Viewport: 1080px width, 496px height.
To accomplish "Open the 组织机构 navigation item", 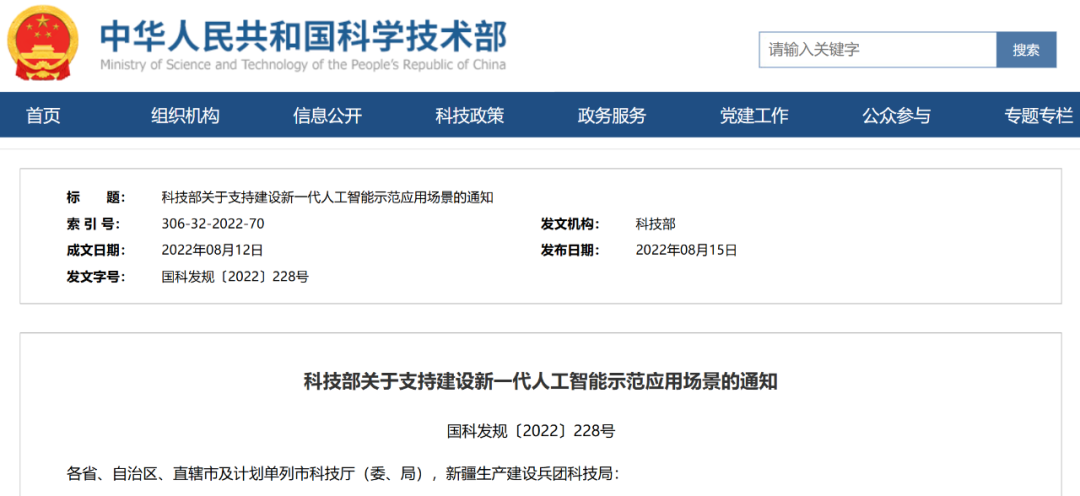I will coord(185,116).
